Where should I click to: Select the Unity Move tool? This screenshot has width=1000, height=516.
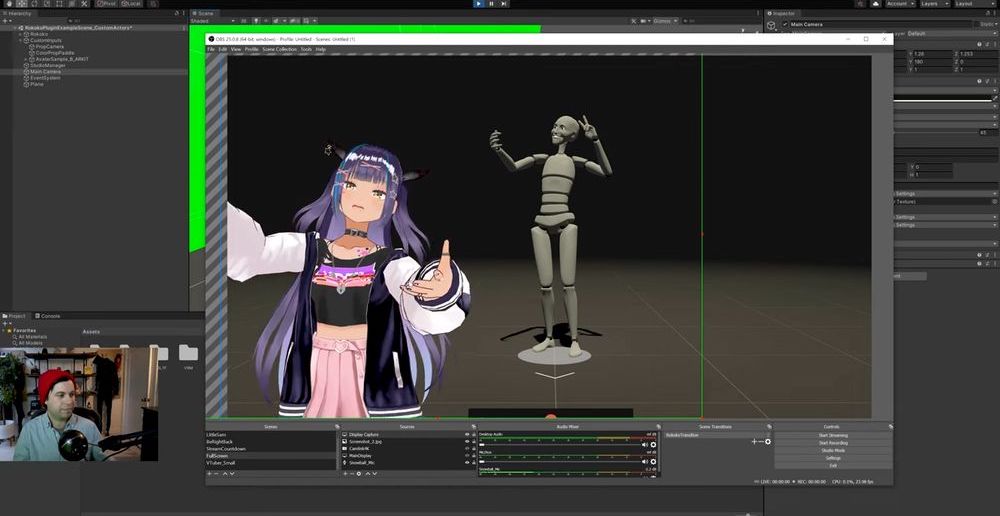(x=22, y=4)
